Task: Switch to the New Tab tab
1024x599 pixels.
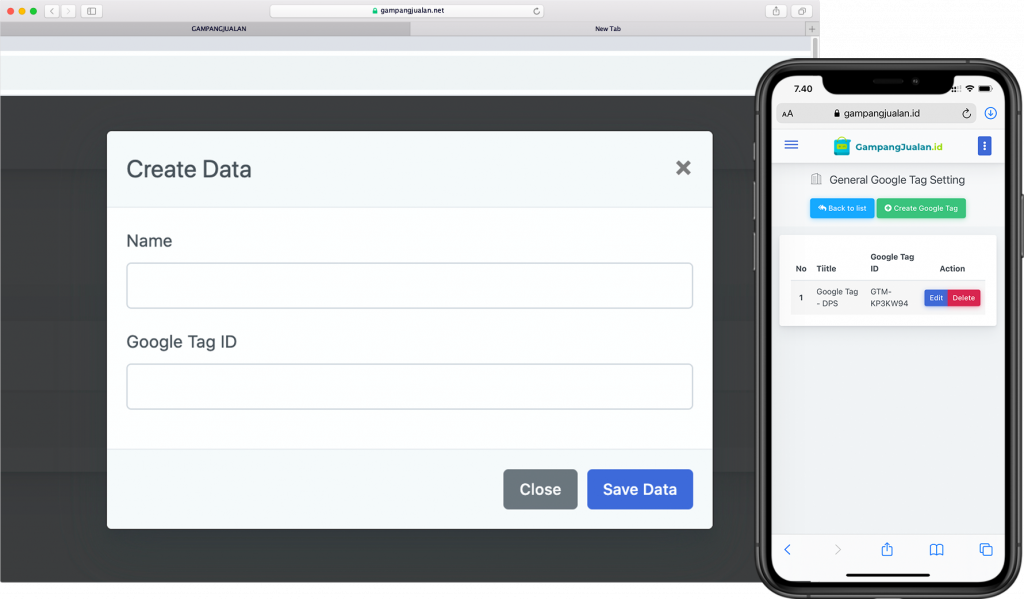Action: [607, 29]
